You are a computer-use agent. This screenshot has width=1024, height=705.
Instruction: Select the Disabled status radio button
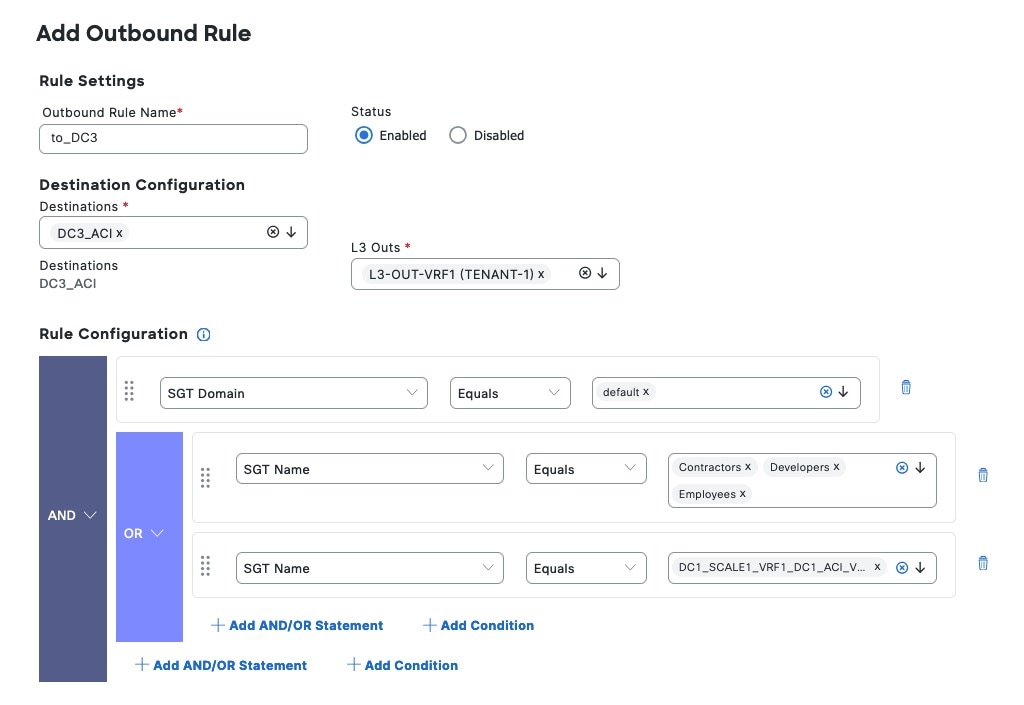tap(458, 135)
